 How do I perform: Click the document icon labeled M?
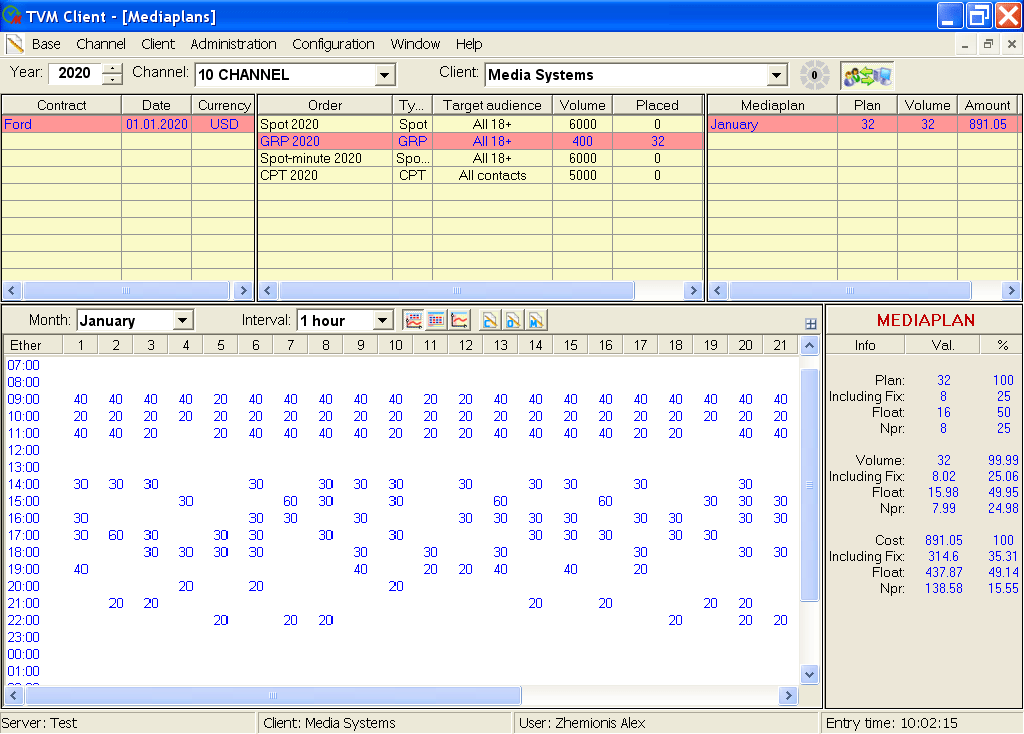point(536,321)
